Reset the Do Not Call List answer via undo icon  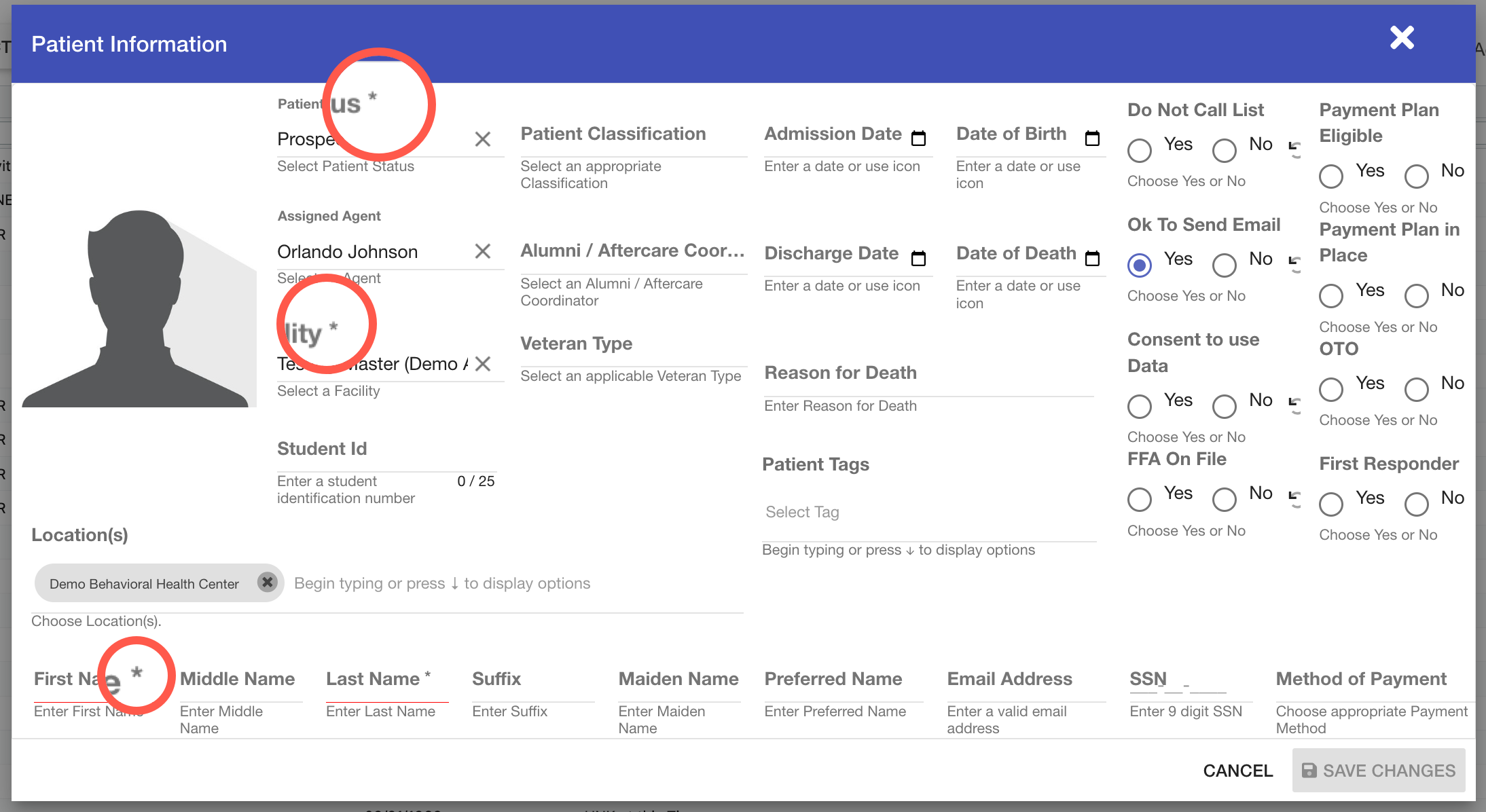[1295, 151]
